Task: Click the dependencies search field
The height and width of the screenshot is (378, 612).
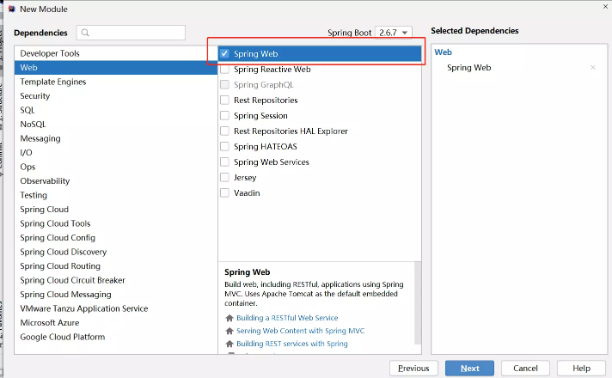Action: [x=131, y=32]
